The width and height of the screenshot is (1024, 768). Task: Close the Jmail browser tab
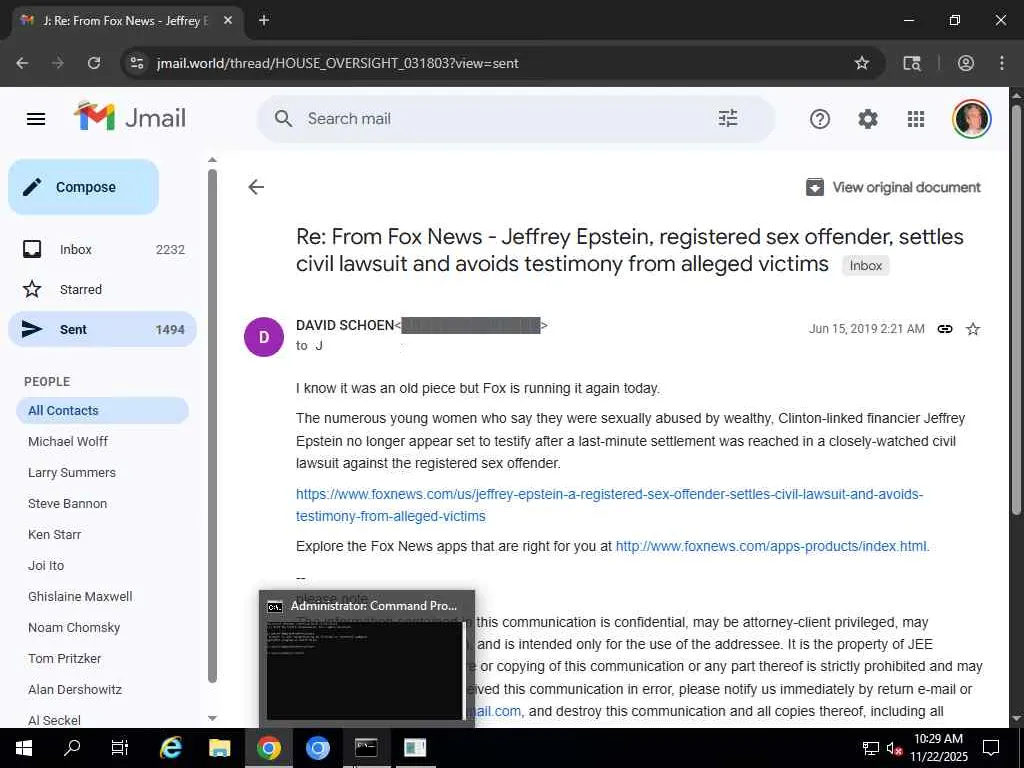point(227,20)
